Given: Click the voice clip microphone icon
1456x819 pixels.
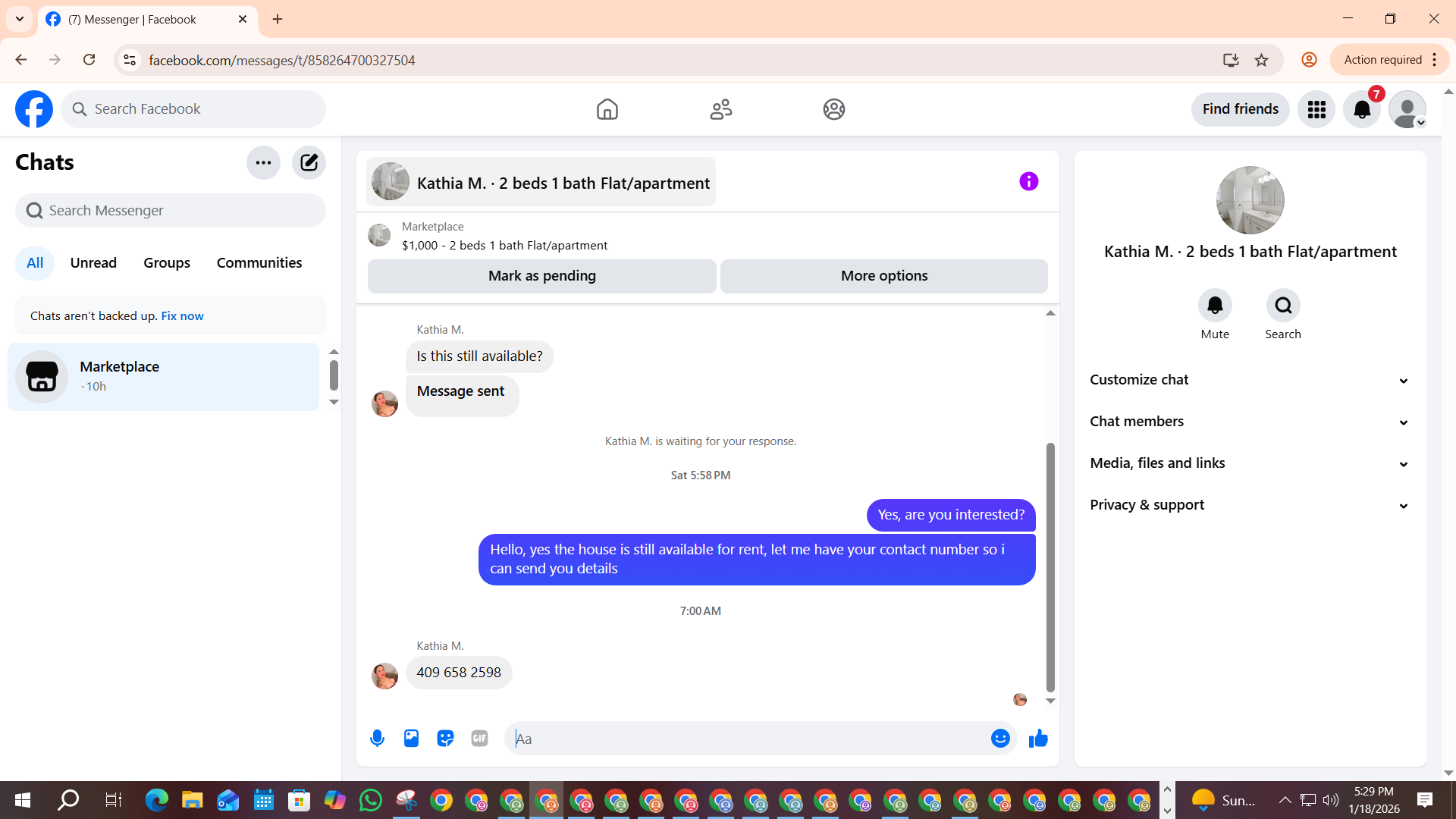Looking at the screenshot, I should 377,738.
